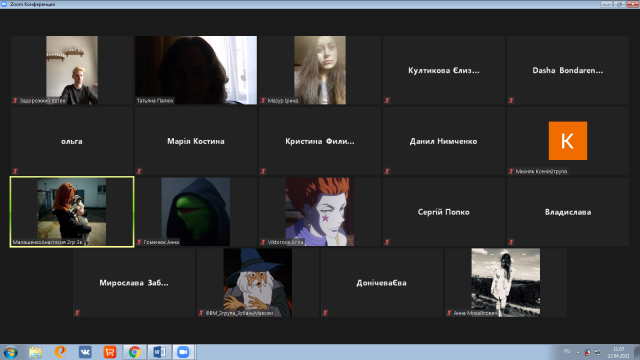Click muted mic icon on Кристина Фили... tile
This screenshot has height=360, width=640.
[x=263, y=171]
